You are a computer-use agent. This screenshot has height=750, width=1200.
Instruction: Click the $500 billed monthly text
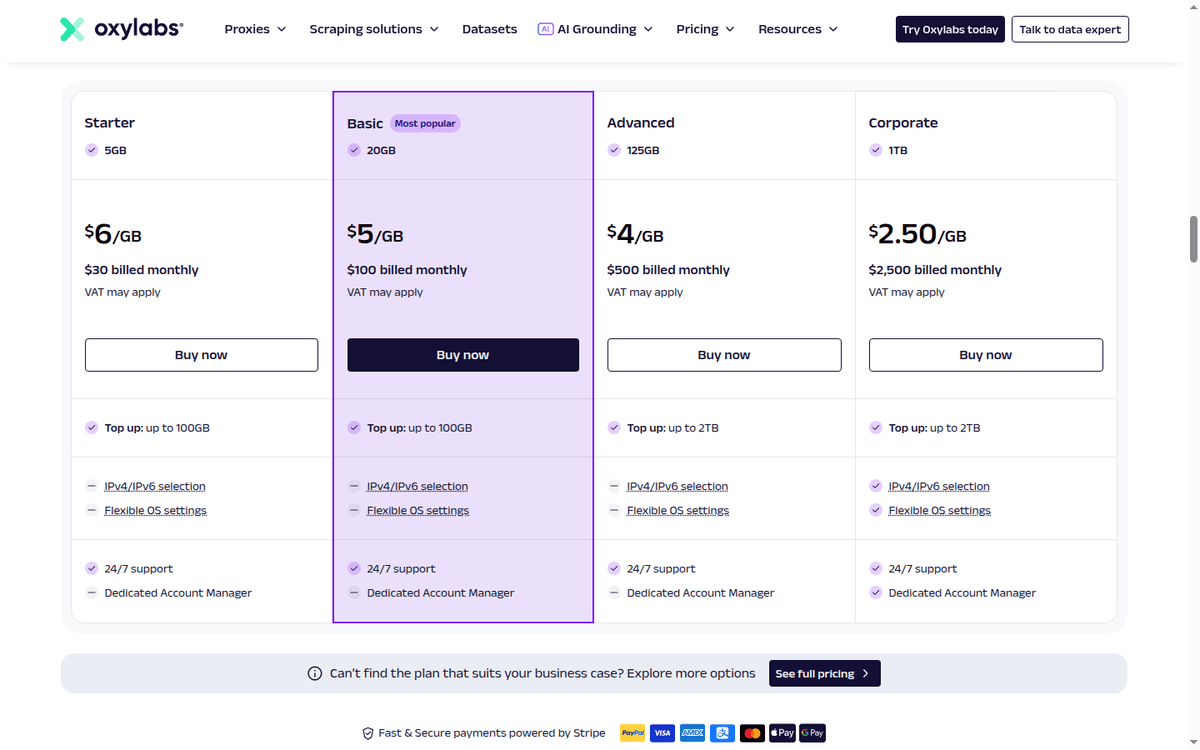point(668,270)
